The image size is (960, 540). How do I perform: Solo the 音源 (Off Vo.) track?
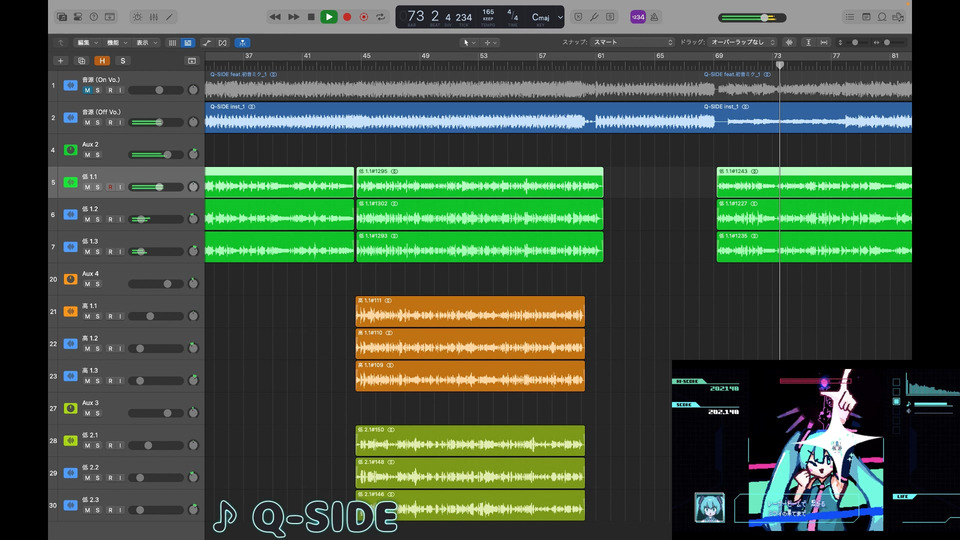point(98,123)
